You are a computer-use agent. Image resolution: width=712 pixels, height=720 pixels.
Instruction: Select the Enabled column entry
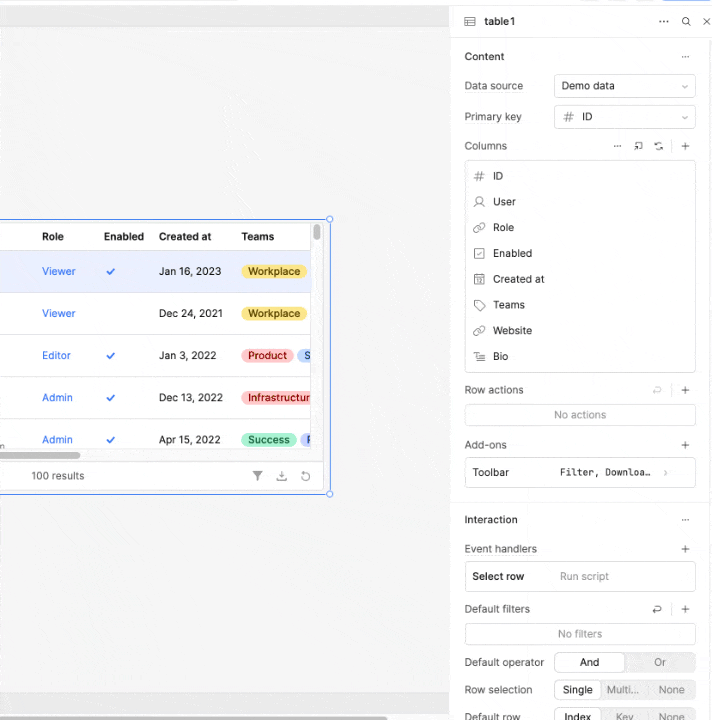[580, 253]
